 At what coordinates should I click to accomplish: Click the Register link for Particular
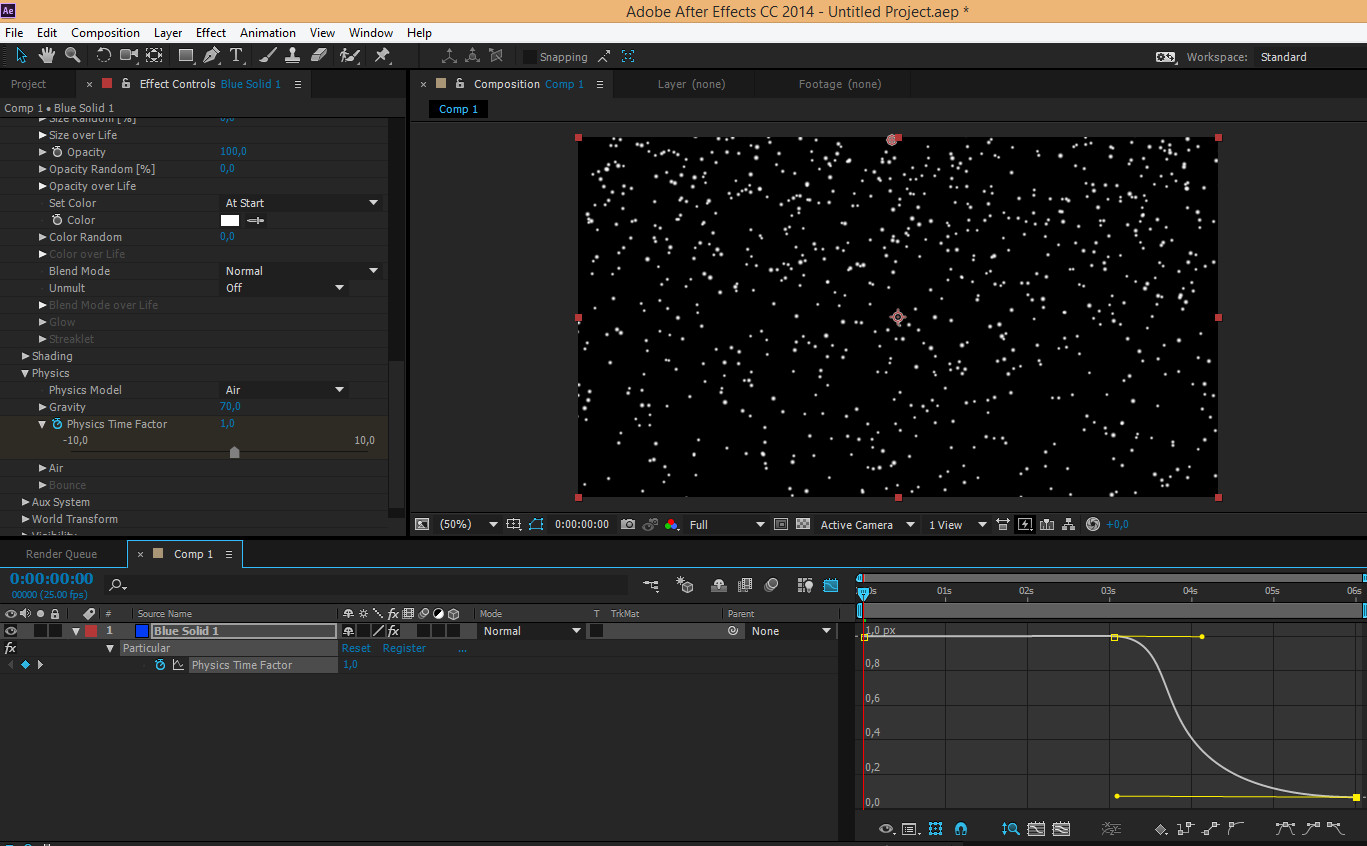404,648
